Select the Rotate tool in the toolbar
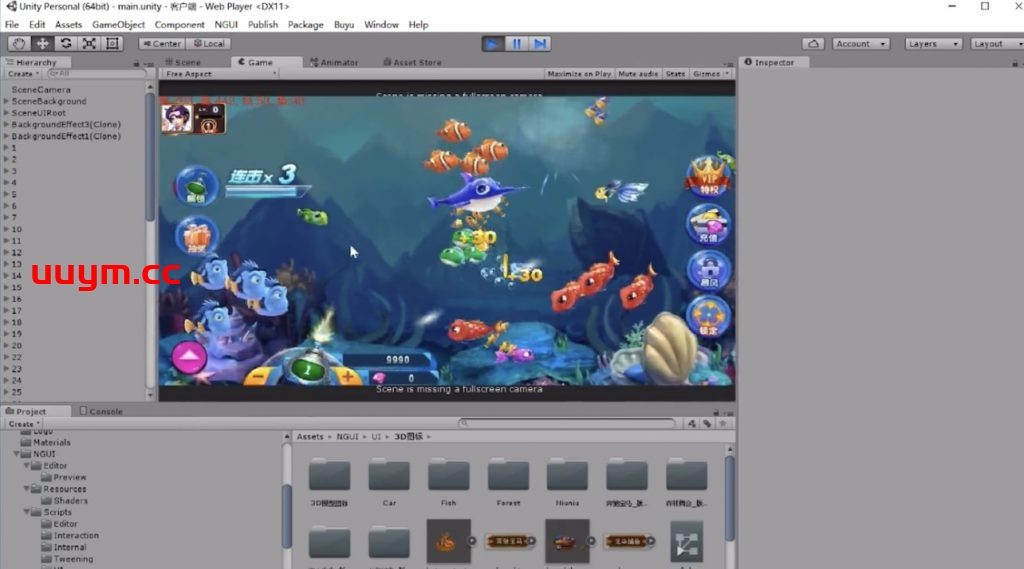The width and height of the screenshot is (1024, 569). (65, 43)
